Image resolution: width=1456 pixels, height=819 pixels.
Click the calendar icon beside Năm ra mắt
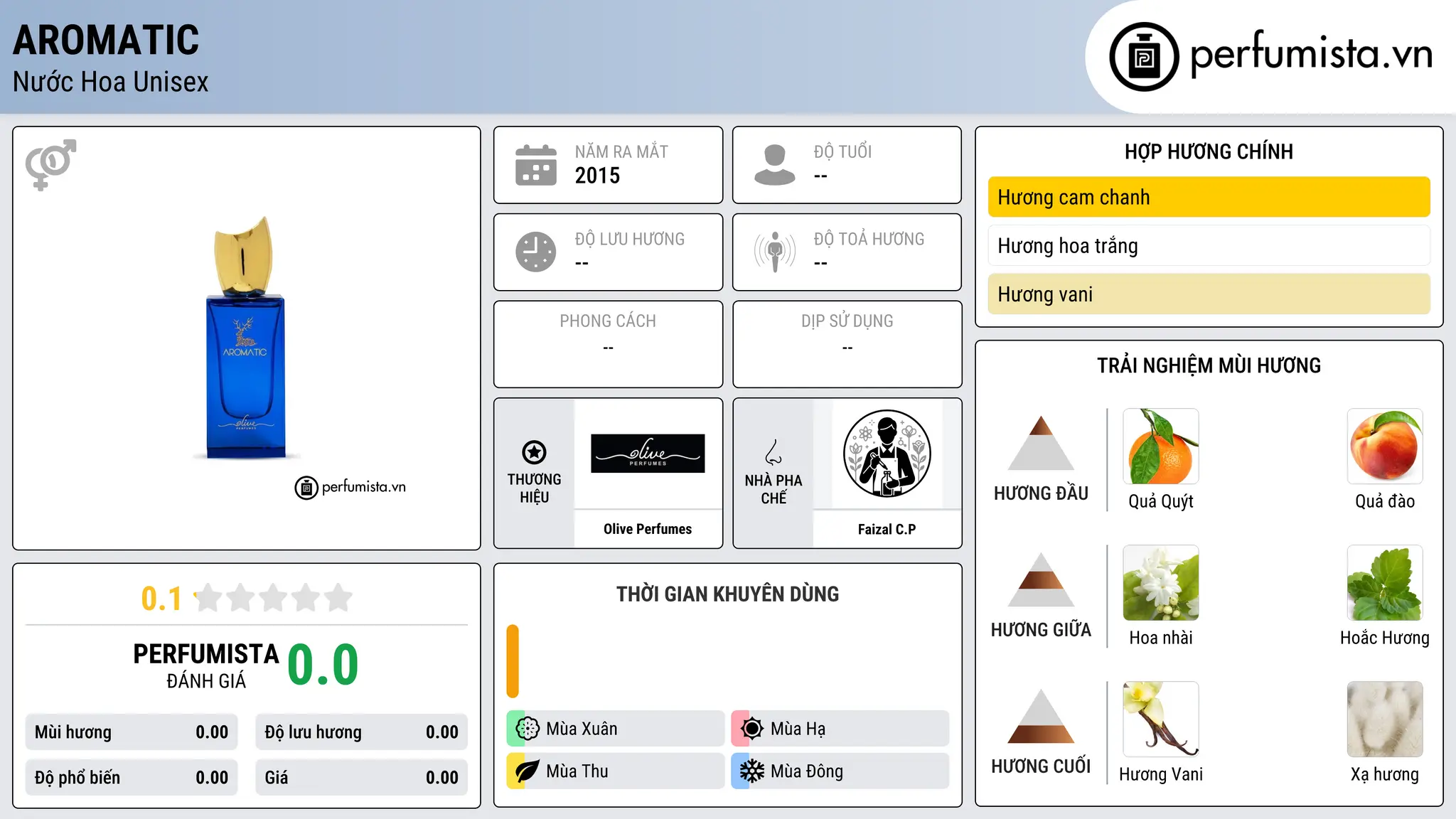pyautogui.click(x=536, y=165)
